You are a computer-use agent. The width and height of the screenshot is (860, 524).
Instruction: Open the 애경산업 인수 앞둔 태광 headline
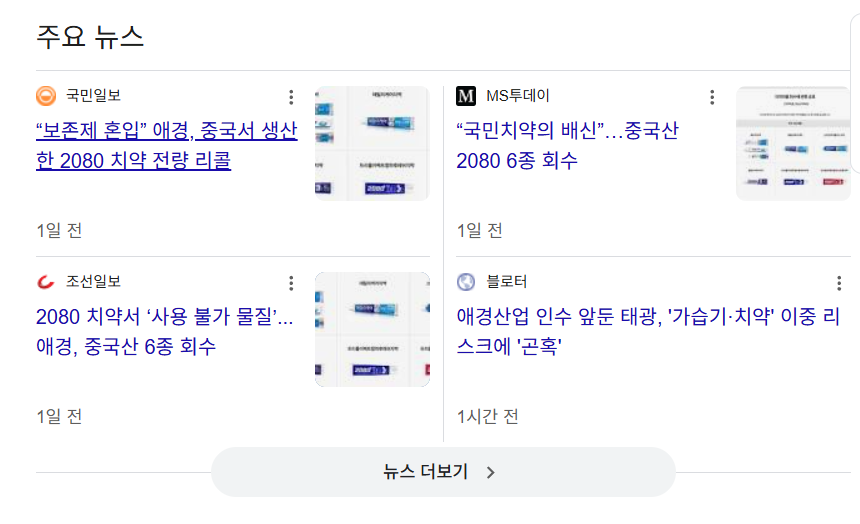click(x=648, y=332)
